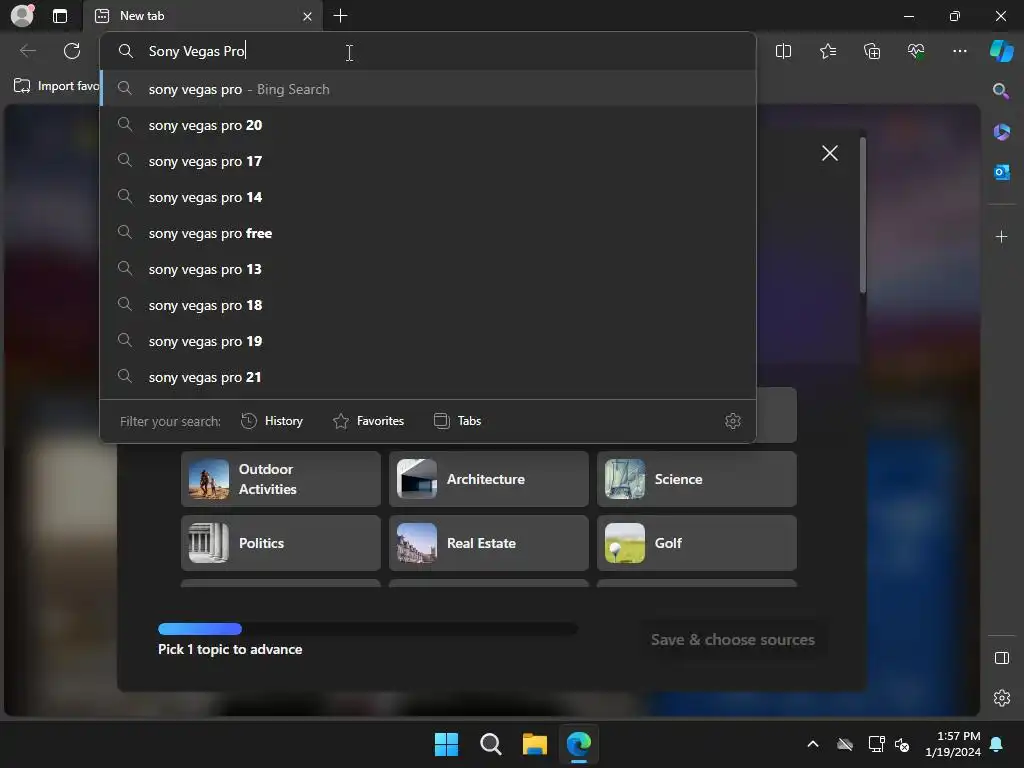Open the profile avatar menu

[22, 16]
